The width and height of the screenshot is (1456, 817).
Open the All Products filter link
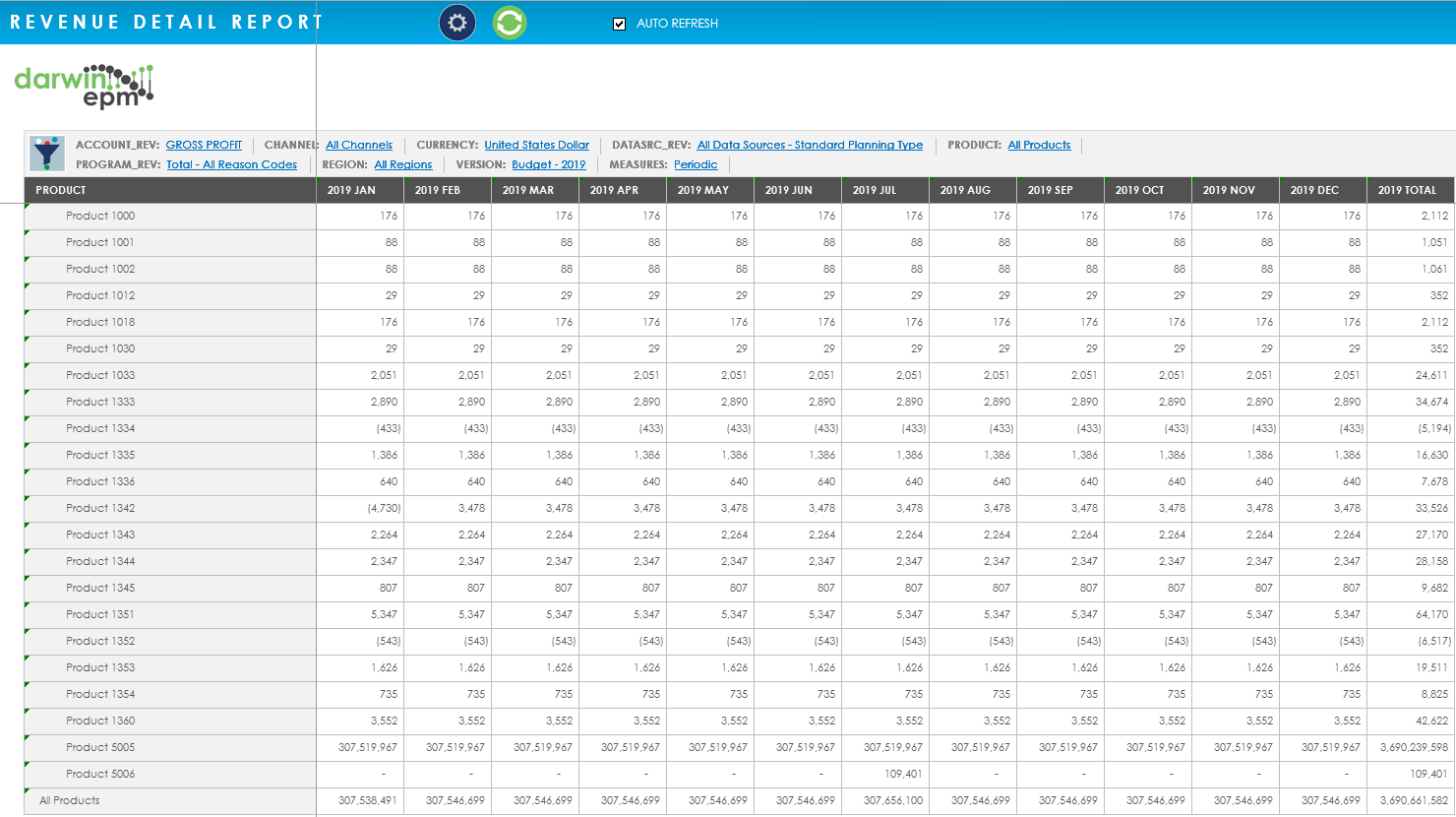pyautogui.click(x=1039, y=145)
